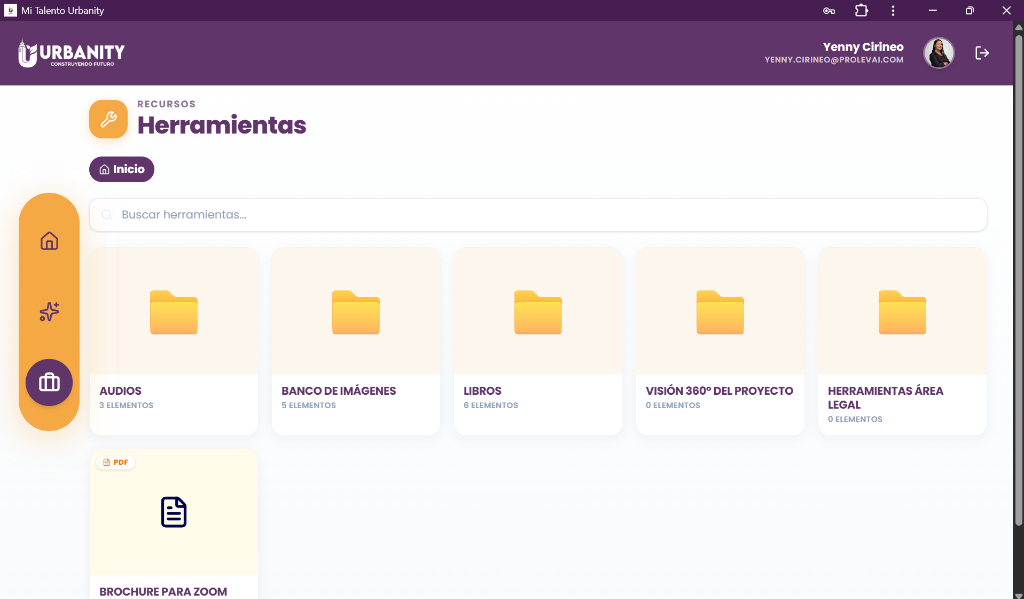This screenshot has width=1024, height=599.
Task: Minimize the Mi Talento Urbanity window
Action: [x=933, y=10]
